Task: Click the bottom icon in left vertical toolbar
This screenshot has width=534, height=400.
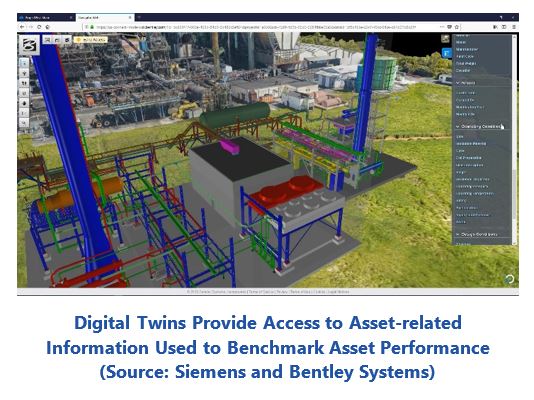Action: pos(24,122)
